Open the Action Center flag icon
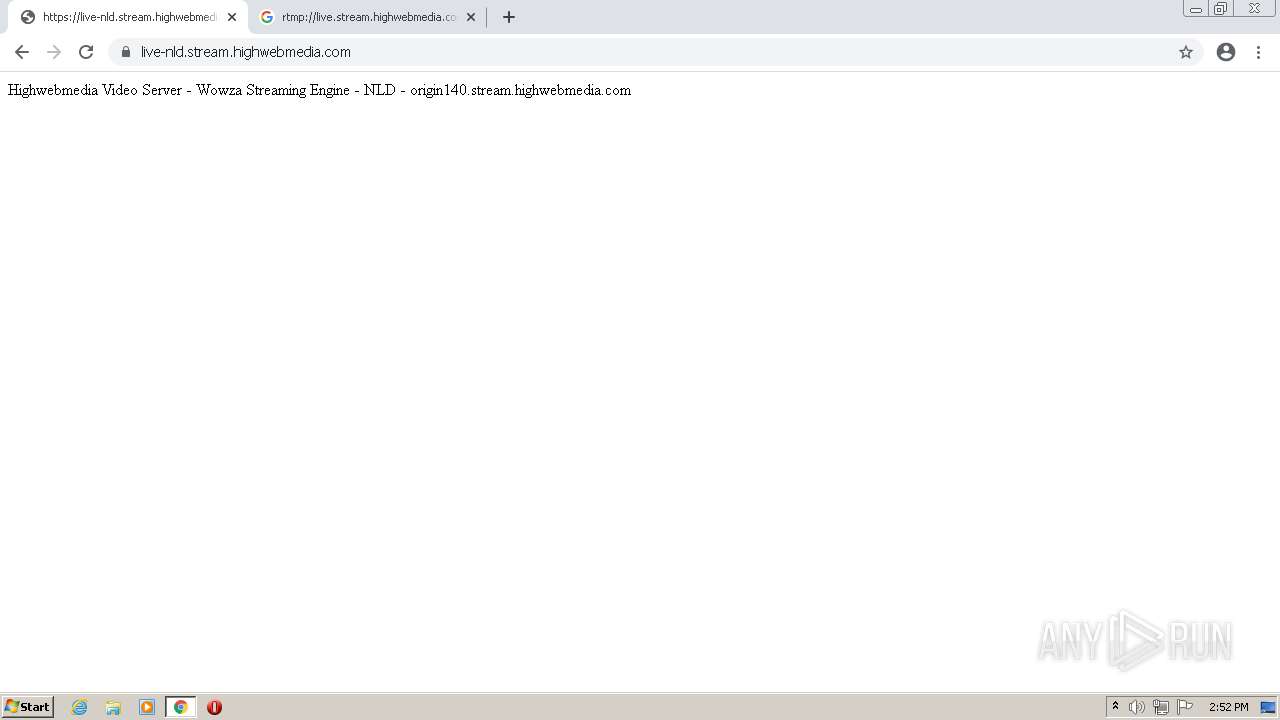Screen dimensions: 1280x720 click(1185, 707)
